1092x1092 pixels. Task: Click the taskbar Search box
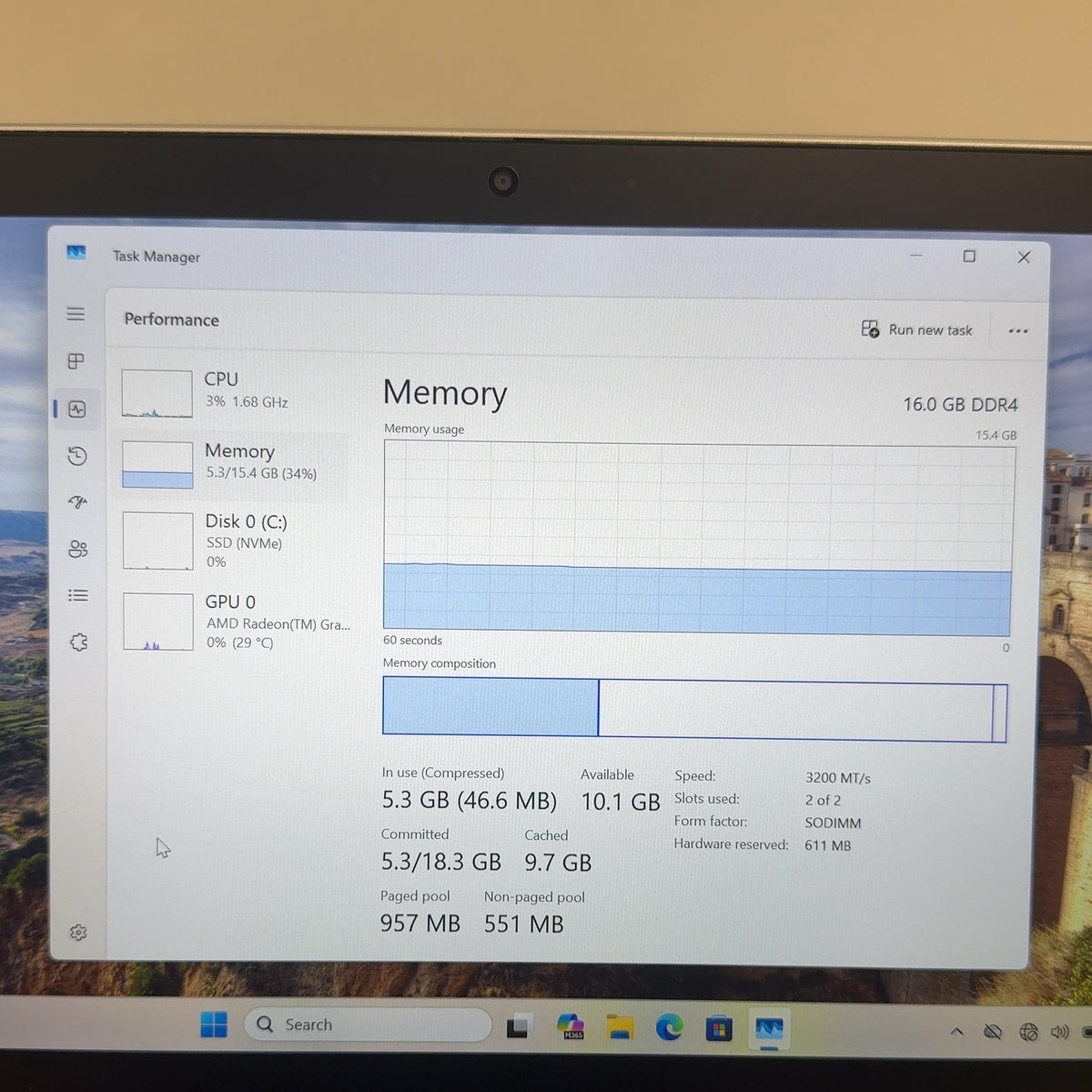tap(368, 1025)
